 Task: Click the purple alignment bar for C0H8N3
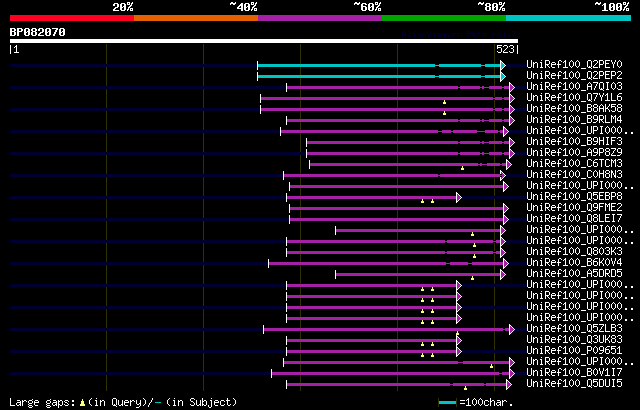pyautogui.click(x=392, y=175)
